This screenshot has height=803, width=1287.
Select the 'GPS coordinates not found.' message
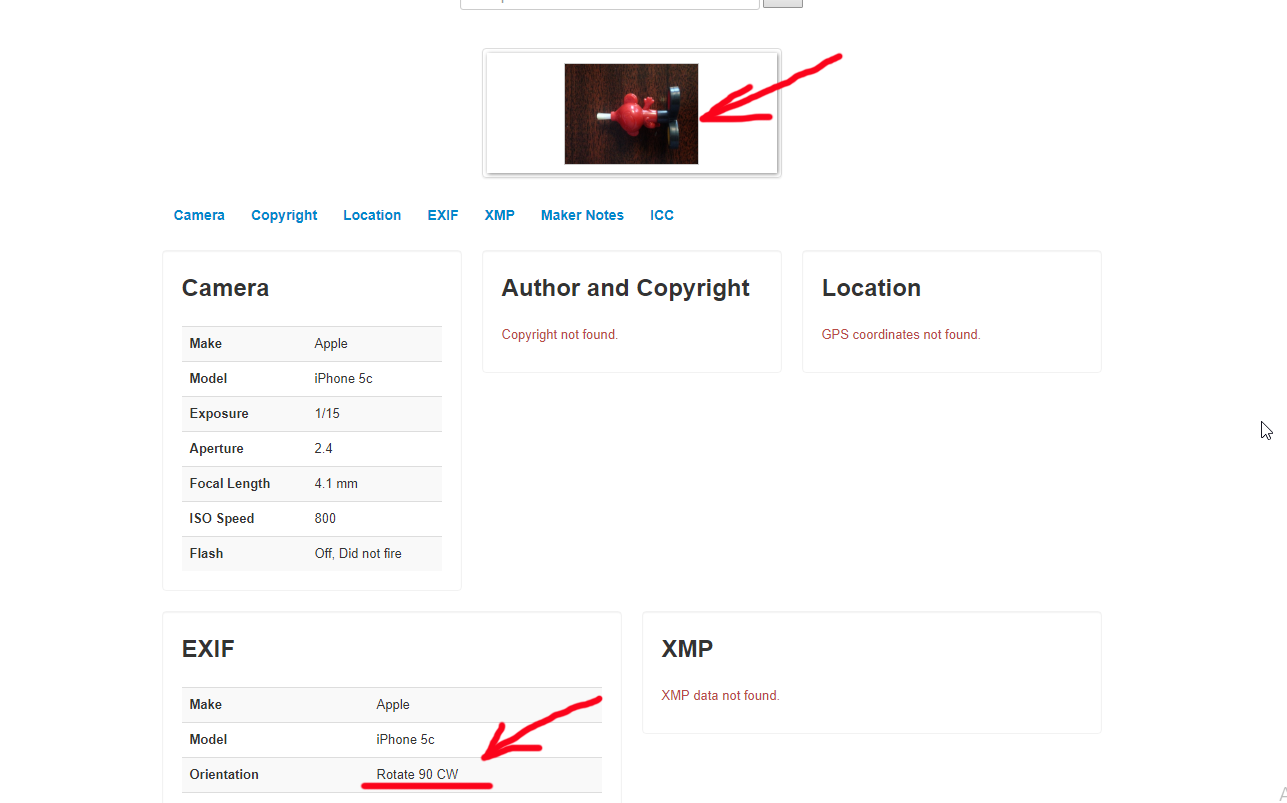tap(901, 334)
